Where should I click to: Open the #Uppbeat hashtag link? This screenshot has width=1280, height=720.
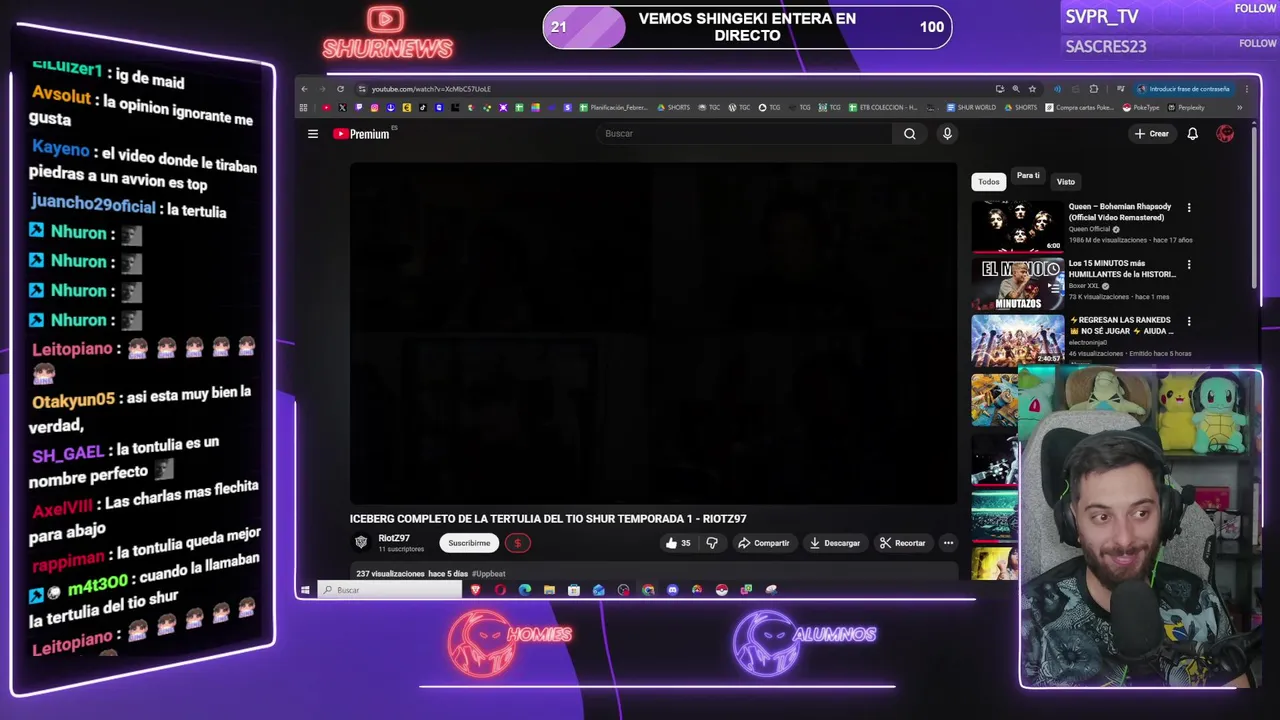tap(489, 574)
